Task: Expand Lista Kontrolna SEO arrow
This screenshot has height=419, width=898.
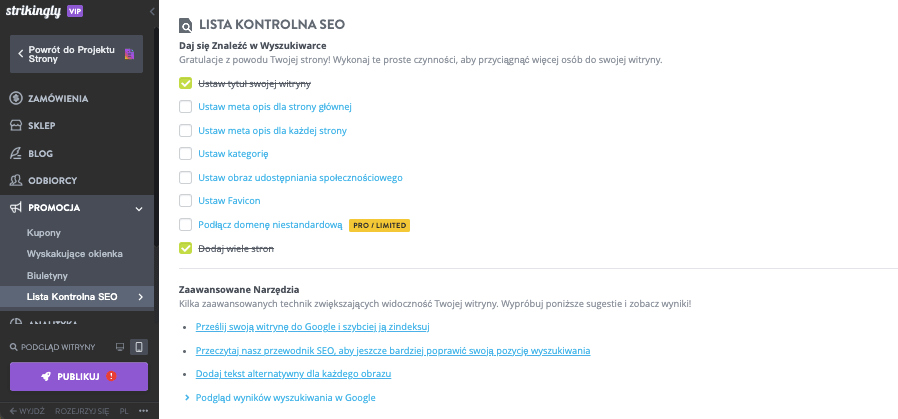Action: pyautogui.click(x=141, y=297)
